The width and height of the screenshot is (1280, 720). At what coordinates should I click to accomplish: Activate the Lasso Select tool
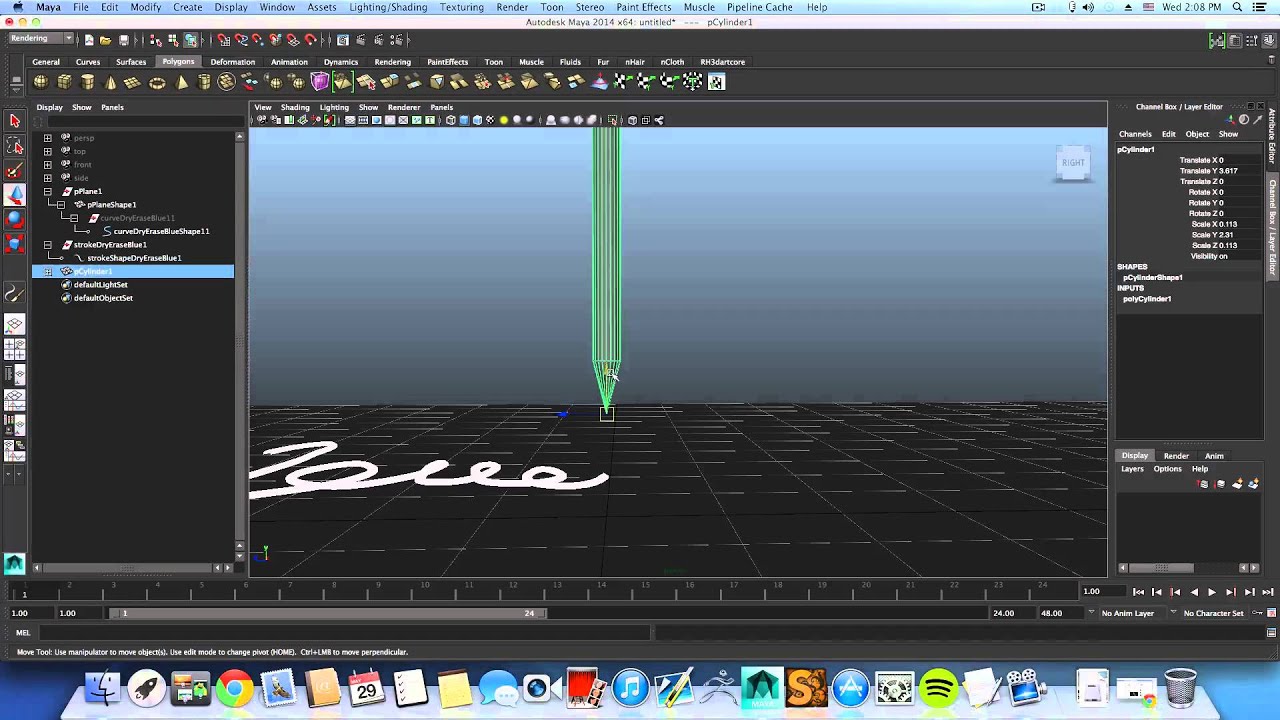[14, 146]
